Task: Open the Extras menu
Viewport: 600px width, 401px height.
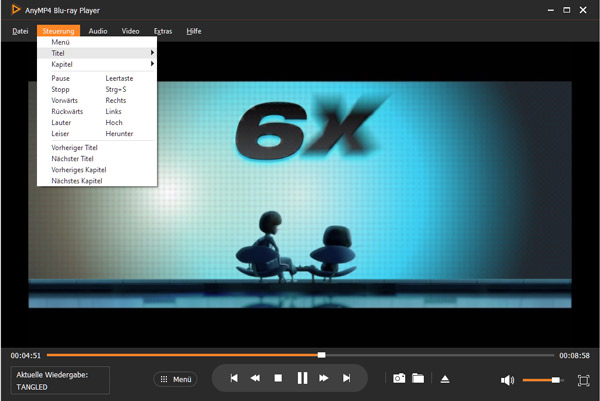Action: point(163,31)
